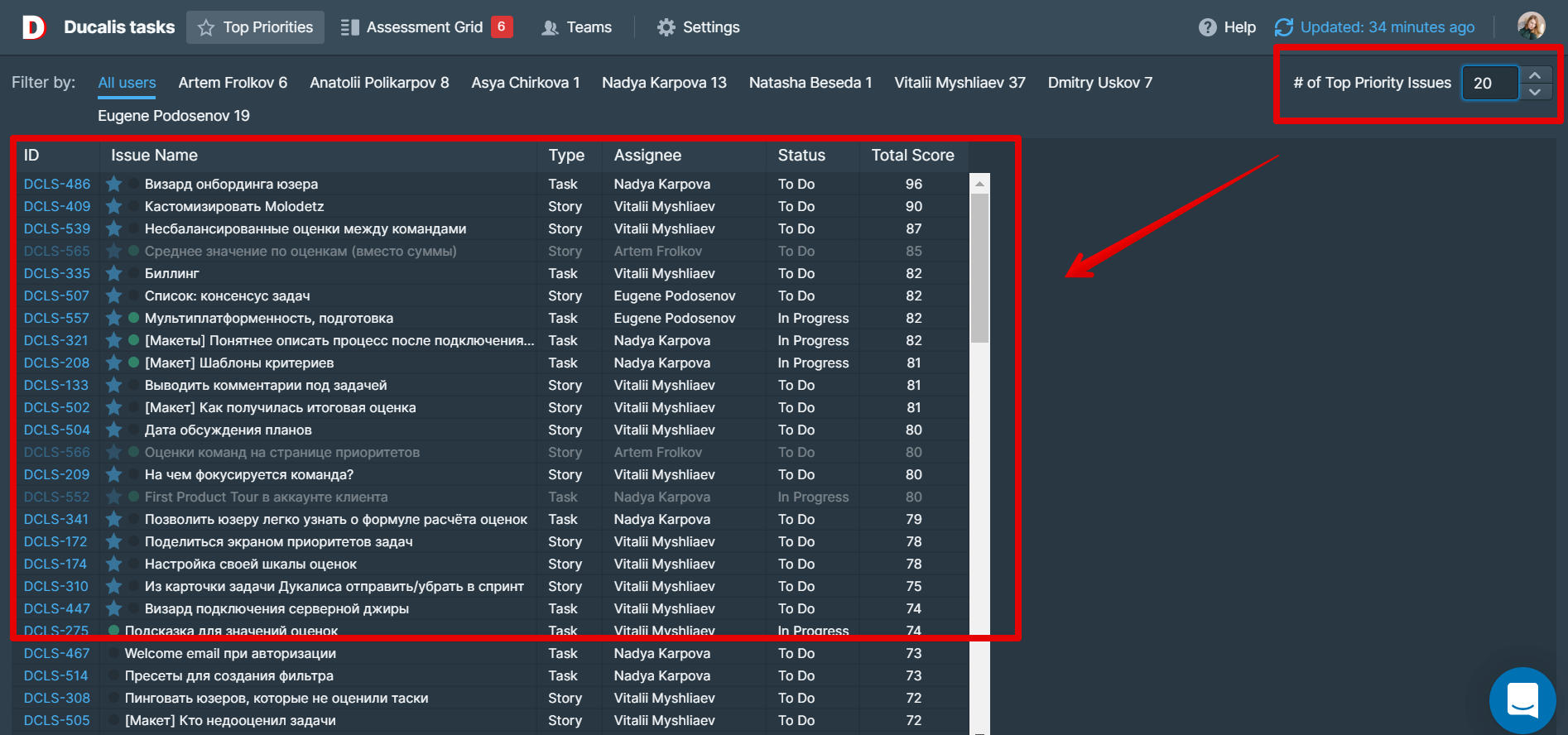
Task: Open the Top Priorities tab
Action: [255, 27]
